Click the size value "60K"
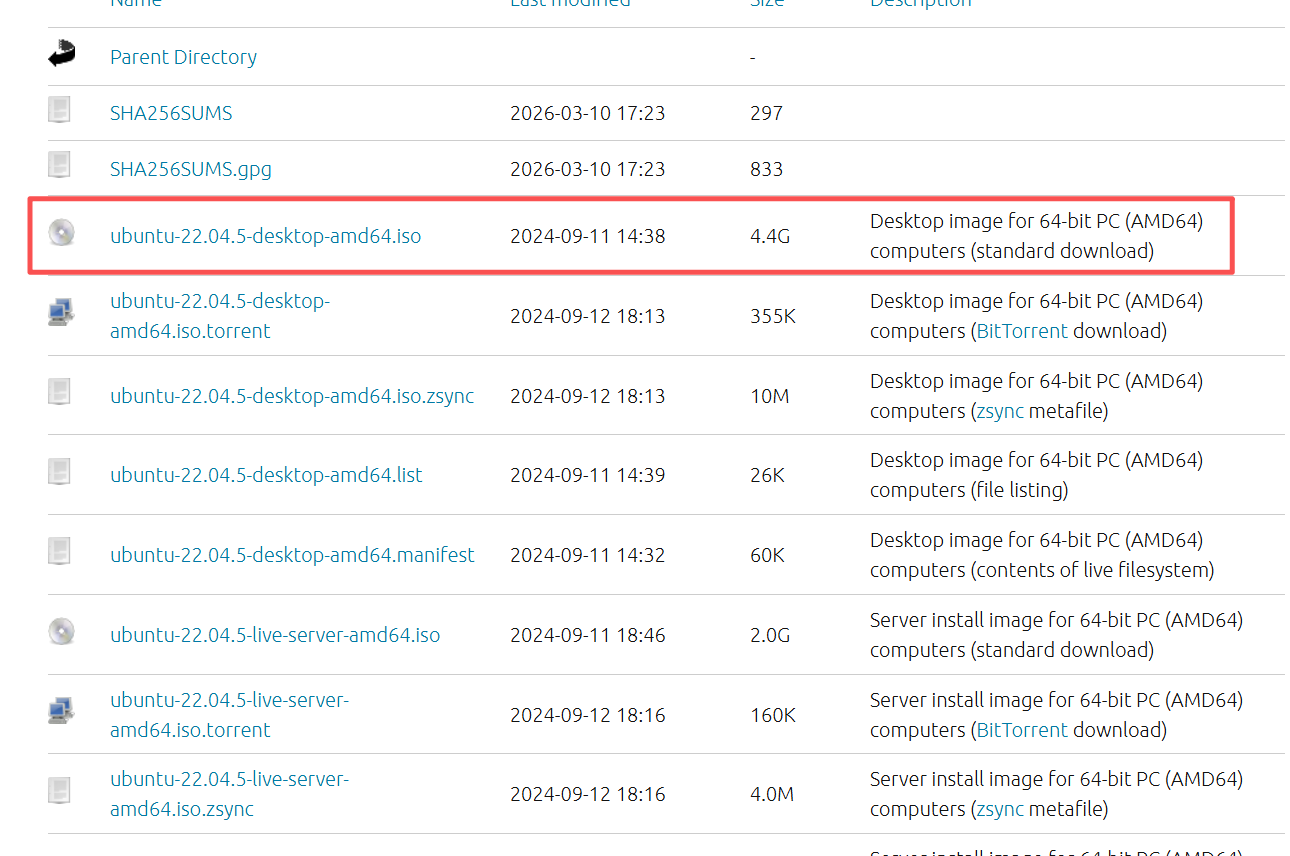 coord(767,555)
